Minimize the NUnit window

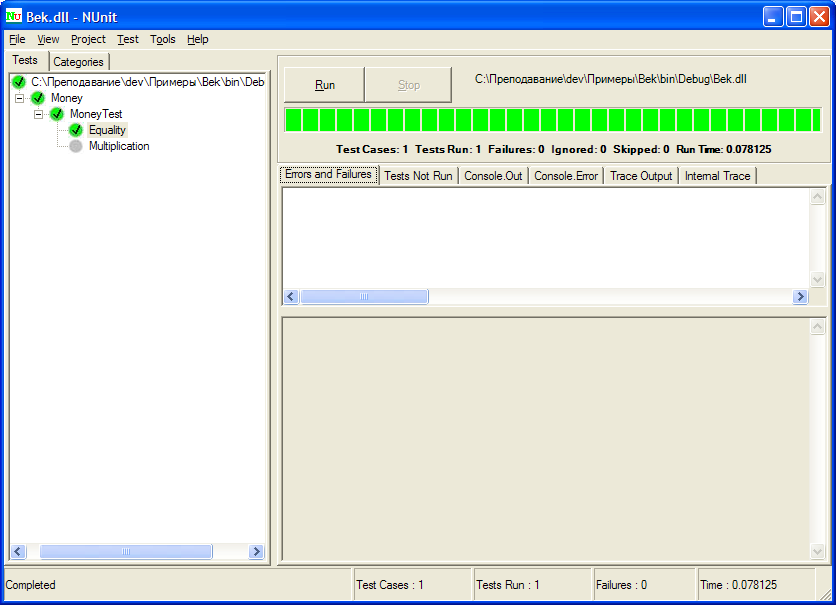(x=773, y=17)
